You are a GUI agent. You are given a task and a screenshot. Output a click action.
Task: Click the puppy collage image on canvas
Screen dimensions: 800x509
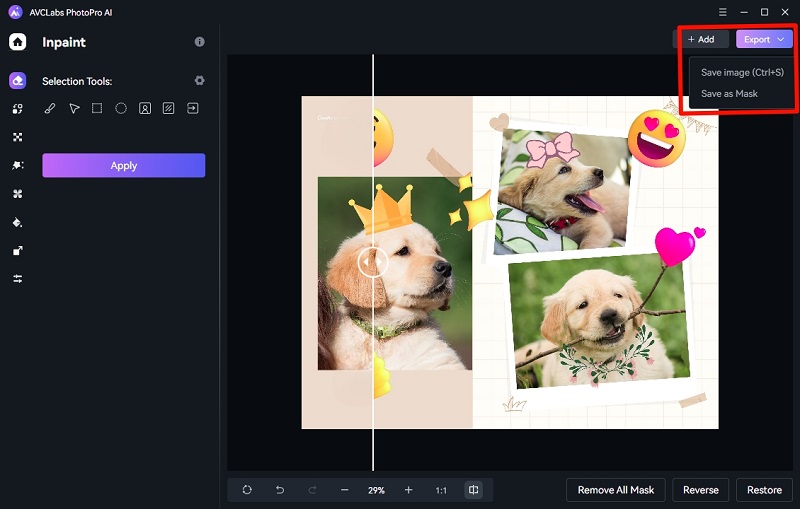coord(510,262)
